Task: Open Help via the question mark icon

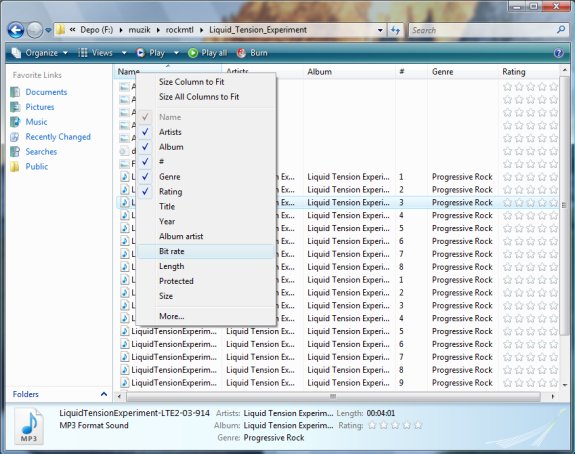Action: 558,53
